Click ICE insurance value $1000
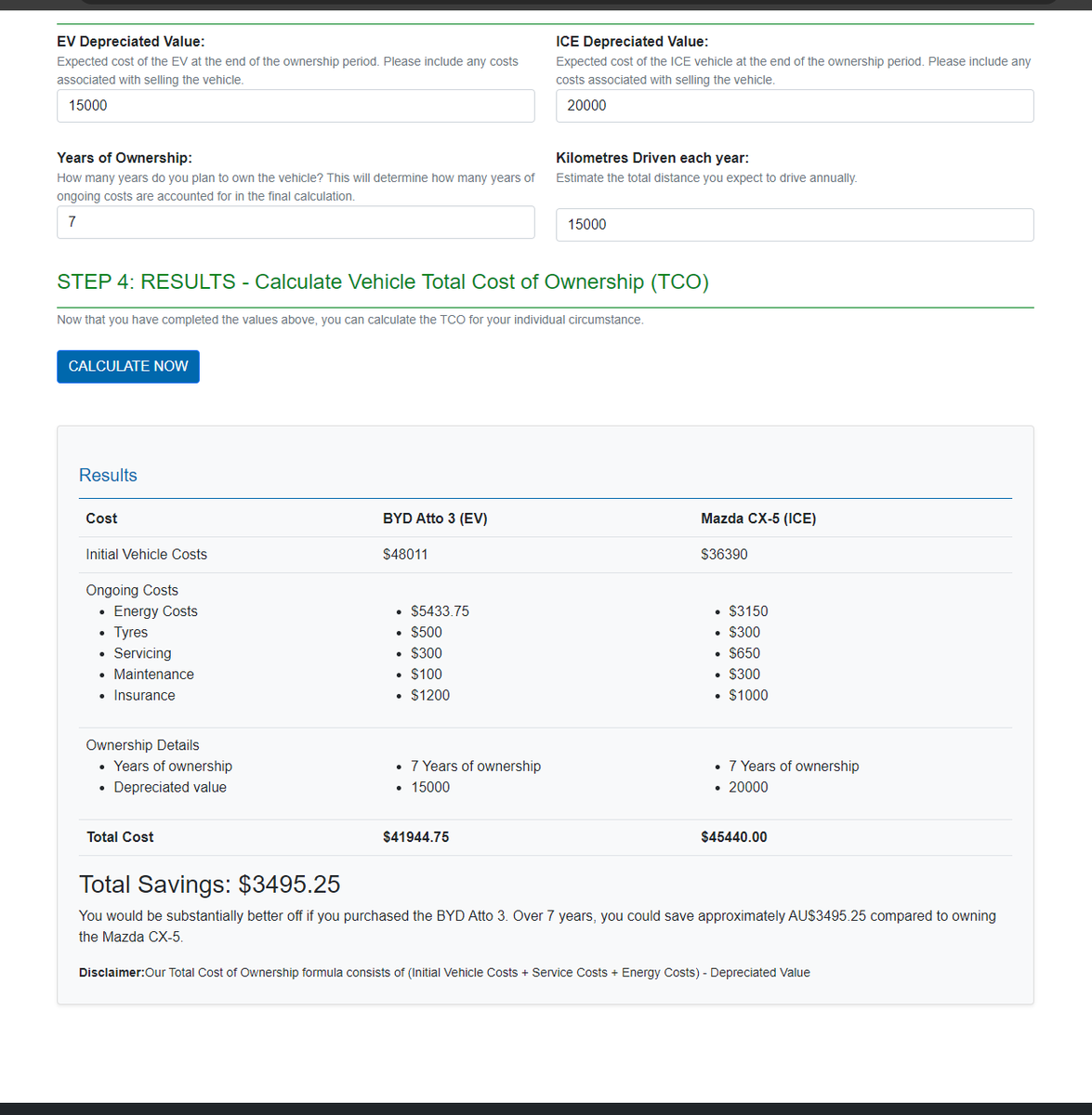1092x1115 pixels. (748, 695)
